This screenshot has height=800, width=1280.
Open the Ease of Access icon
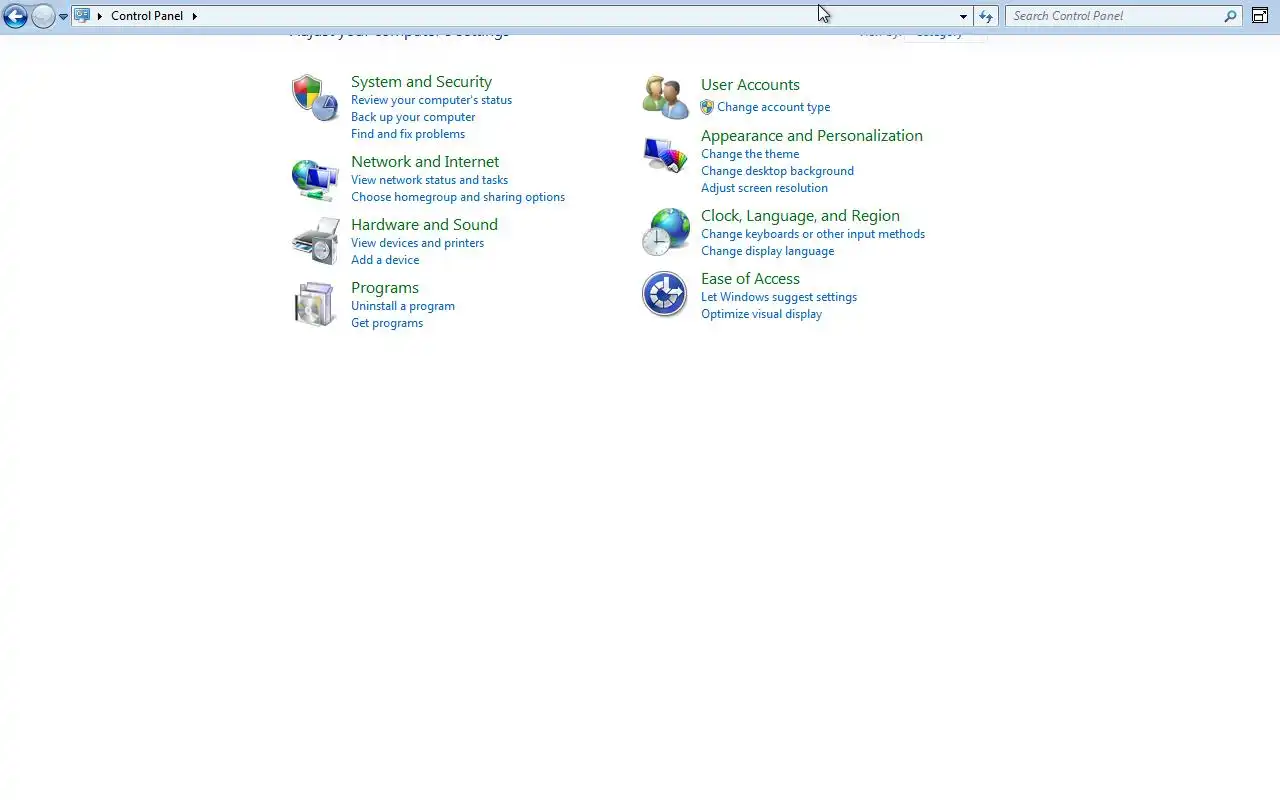click(665, 295)
